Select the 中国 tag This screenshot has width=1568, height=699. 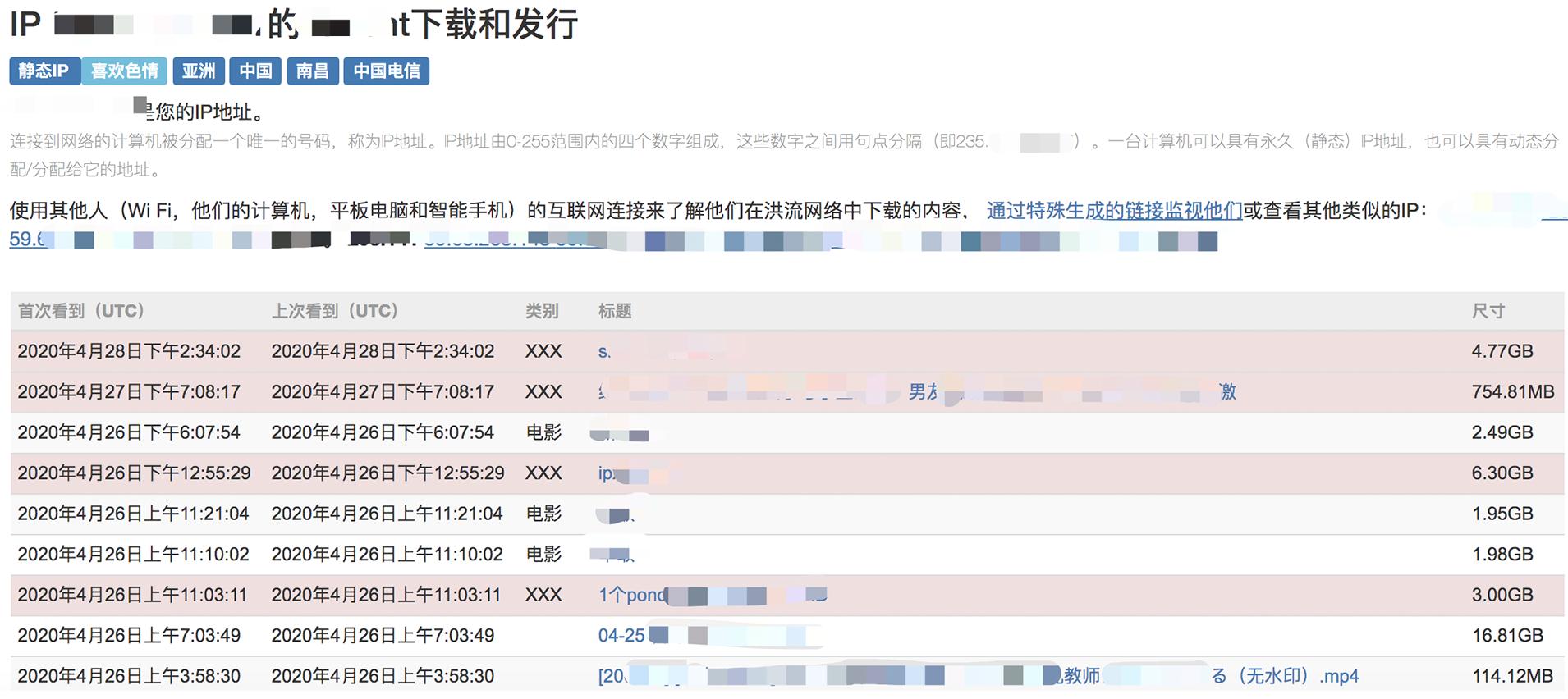coord(255,71)
